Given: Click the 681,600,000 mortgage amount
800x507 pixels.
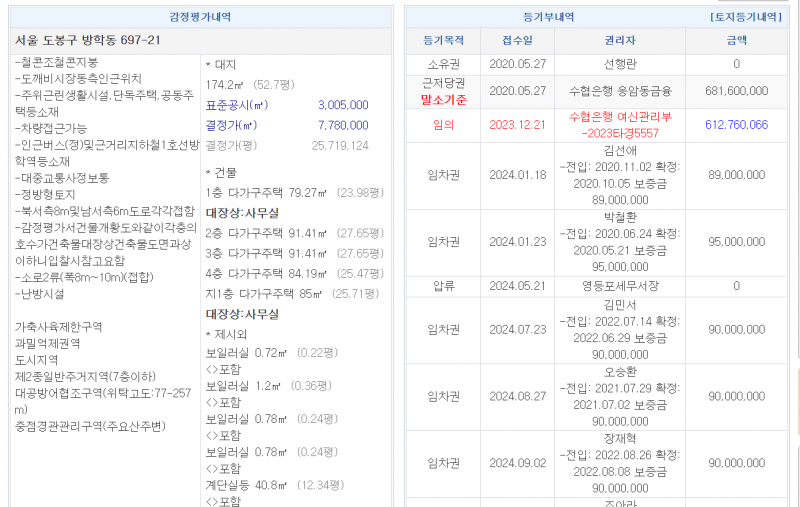Looking at the screenshot, I should (736, 91).
